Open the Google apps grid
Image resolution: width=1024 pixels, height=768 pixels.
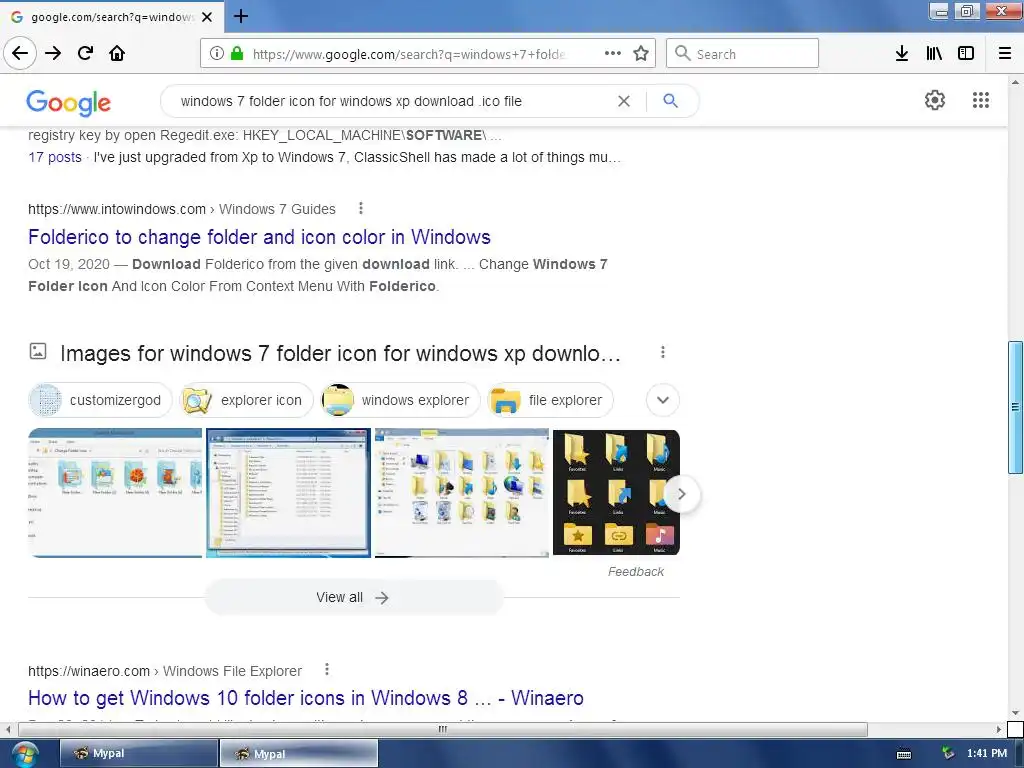pos(980,100)
